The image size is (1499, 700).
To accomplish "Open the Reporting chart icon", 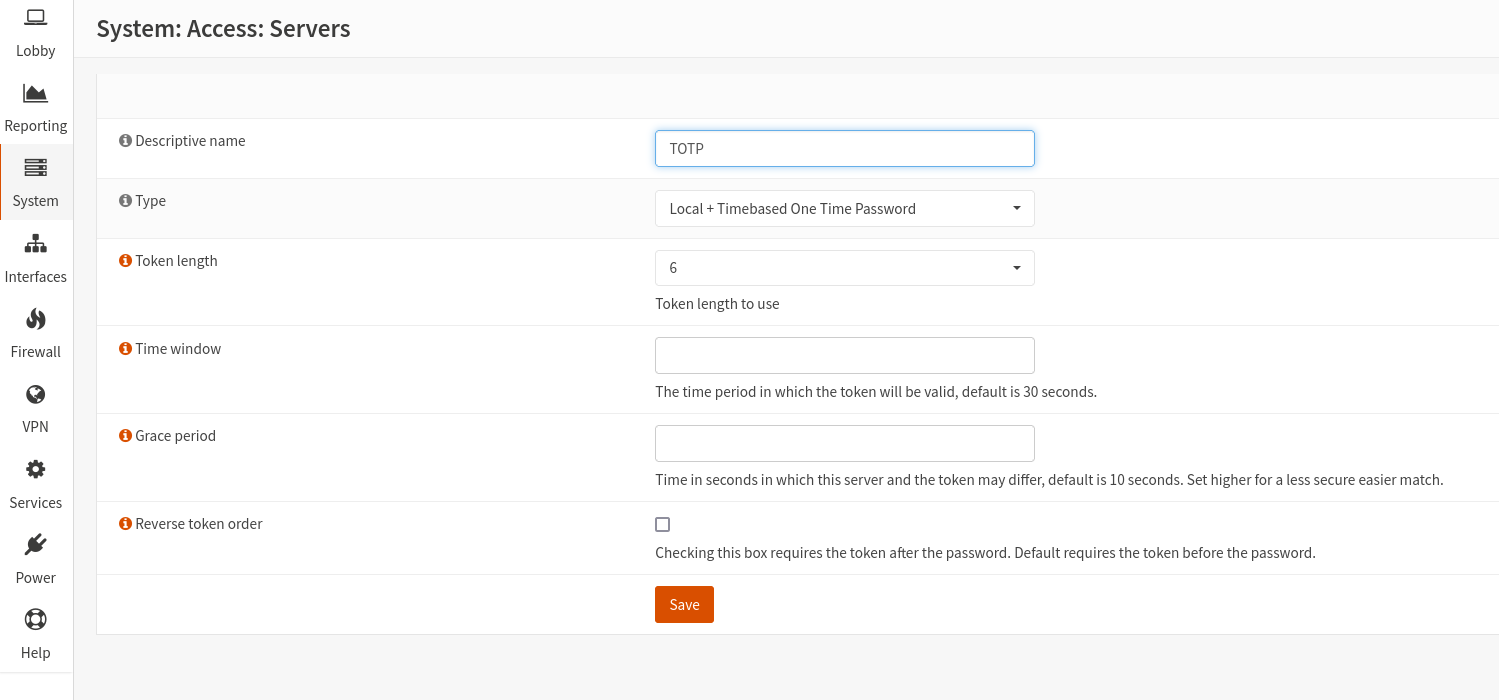I will [x=36, y=93].
